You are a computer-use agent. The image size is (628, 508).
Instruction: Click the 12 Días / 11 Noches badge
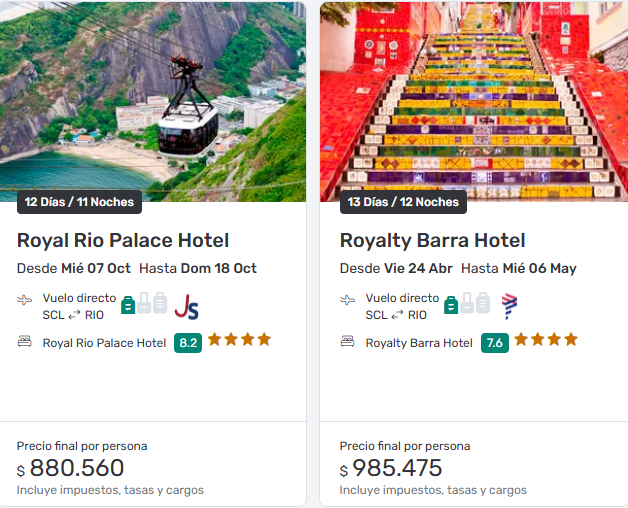[80, 202]
